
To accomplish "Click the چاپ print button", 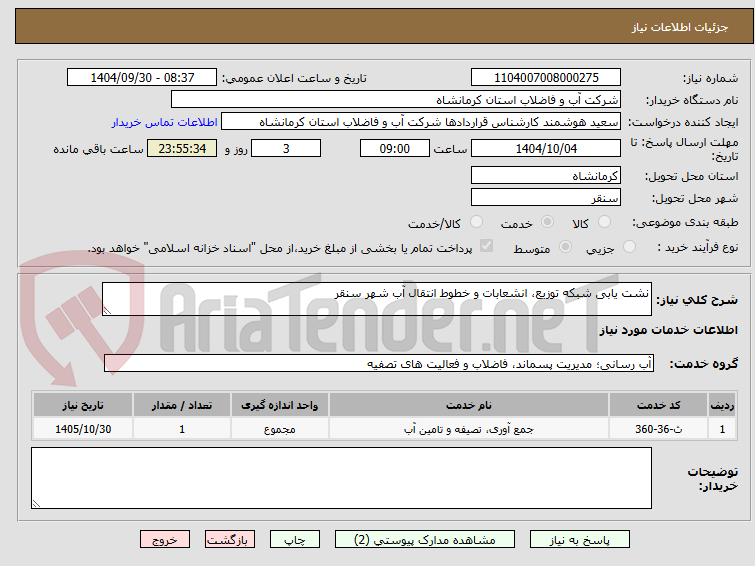I will (x=295, y=540).
